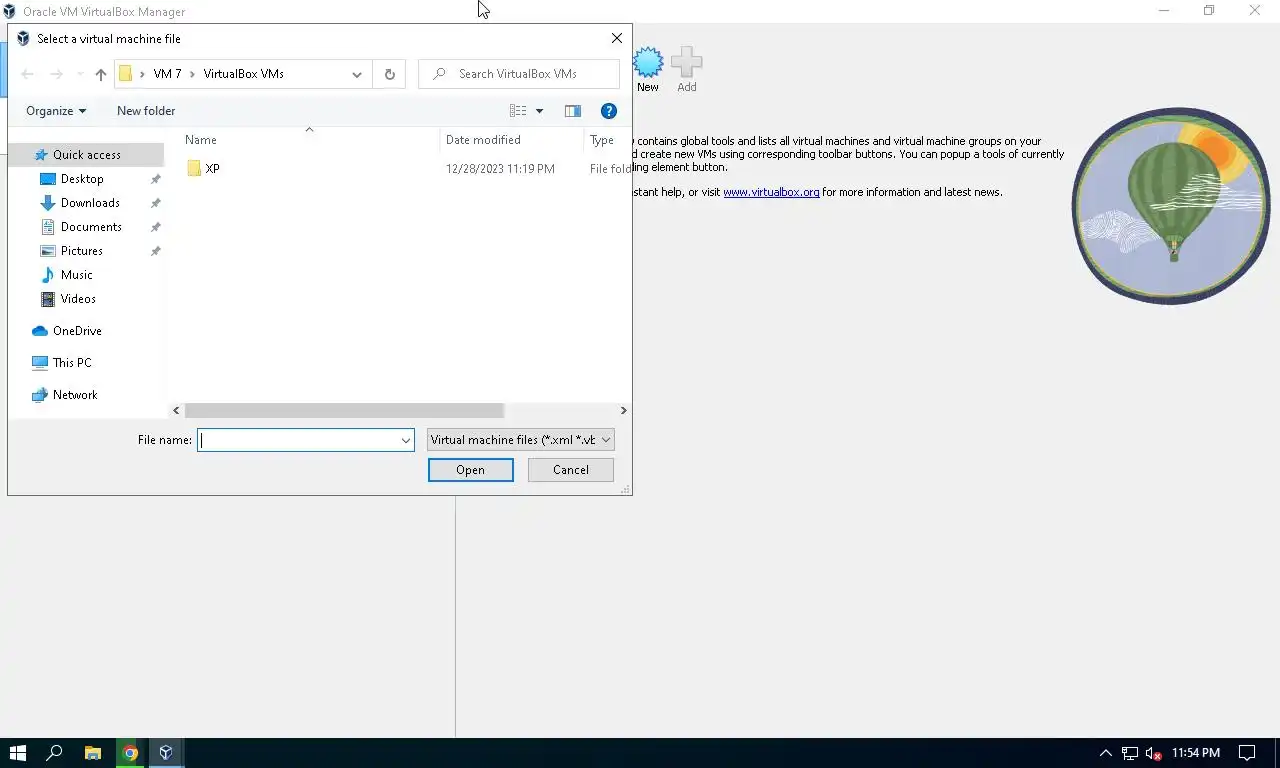Open the Virtual machine files type filter
1280x768 pixels.
click(x=520, y=440)
